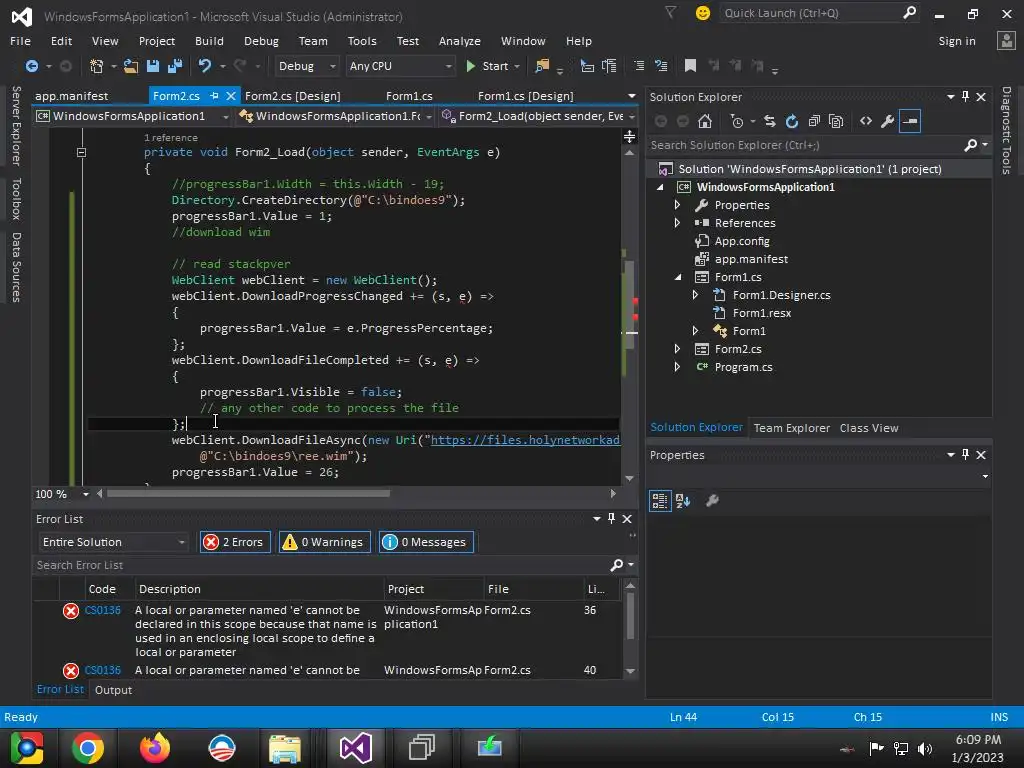Expand the Properties node in Solution Explorer
Image resolution: width=1024 pixels, height=768 pixels.
click(x=678, y=205)
